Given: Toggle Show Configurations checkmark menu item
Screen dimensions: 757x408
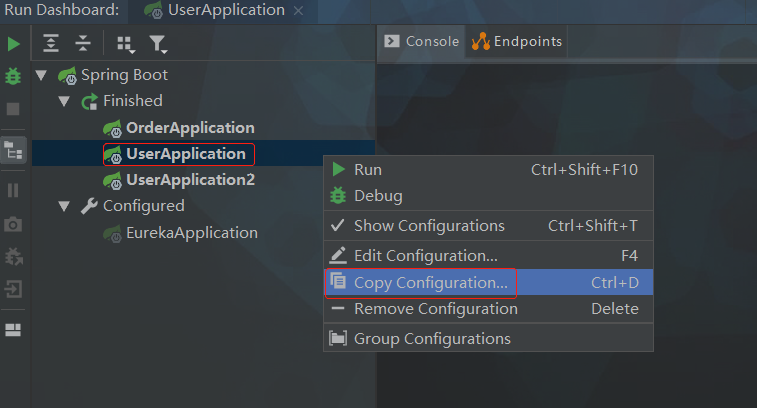Looking at the screenshot, I should pyautogui.click(x=429, y=226).
